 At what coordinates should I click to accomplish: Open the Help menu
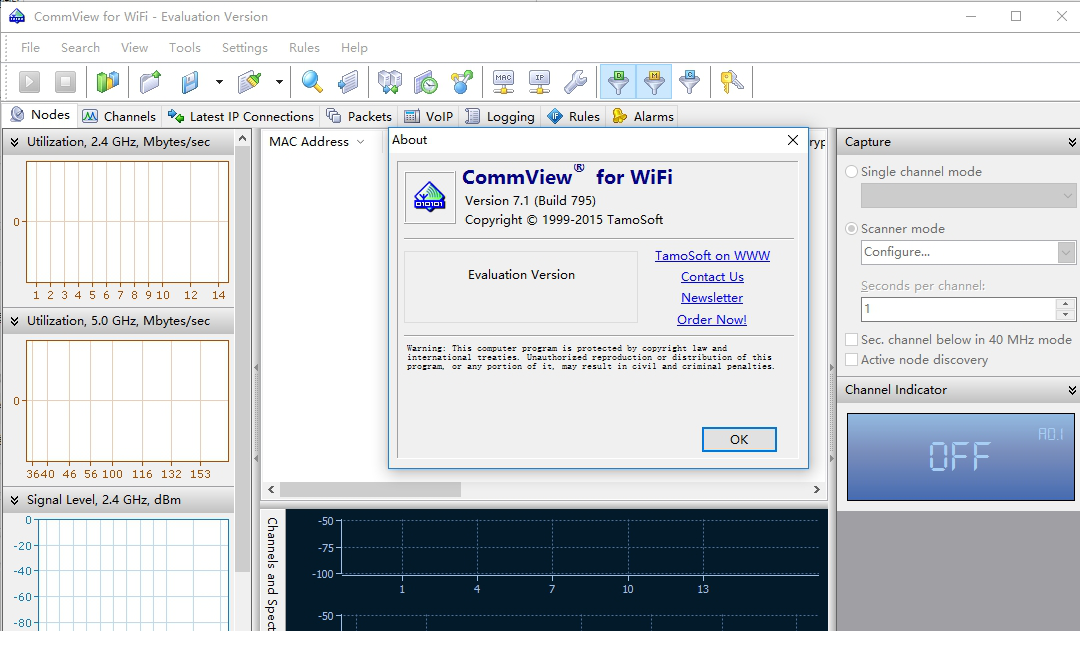pyautogui.click(x=354, y=48)
